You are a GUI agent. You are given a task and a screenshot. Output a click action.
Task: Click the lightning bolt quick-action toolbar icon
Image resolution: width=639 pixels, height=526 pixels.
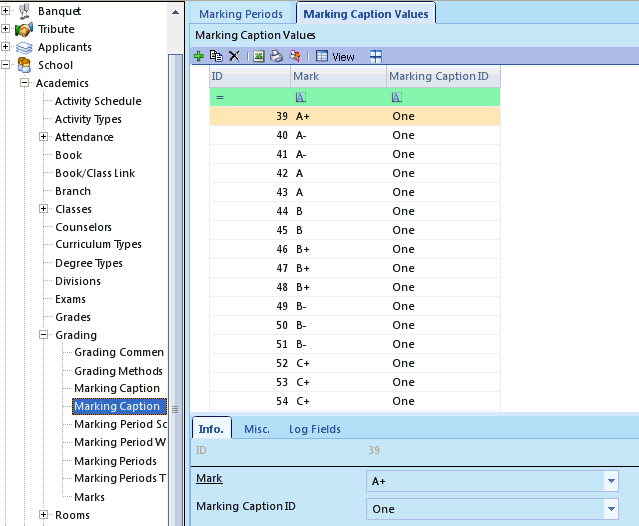(295, 56)
